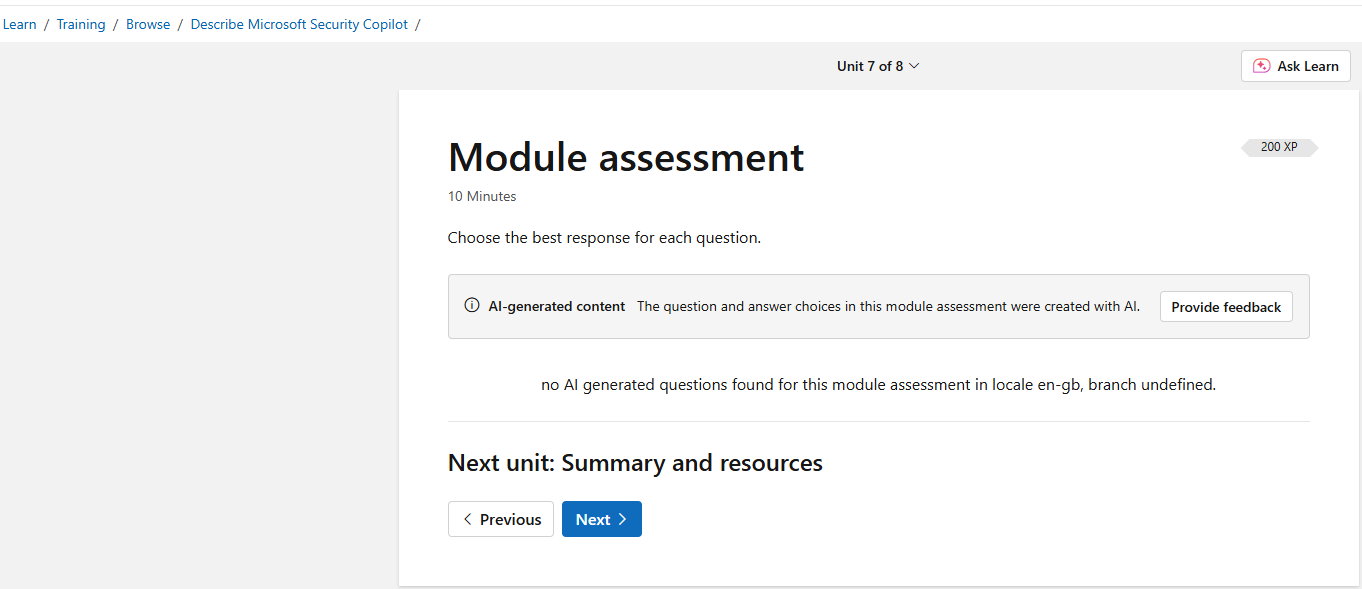
Task: Click the info circle icon beside AI-generated content
Action: tap(472, 306)
